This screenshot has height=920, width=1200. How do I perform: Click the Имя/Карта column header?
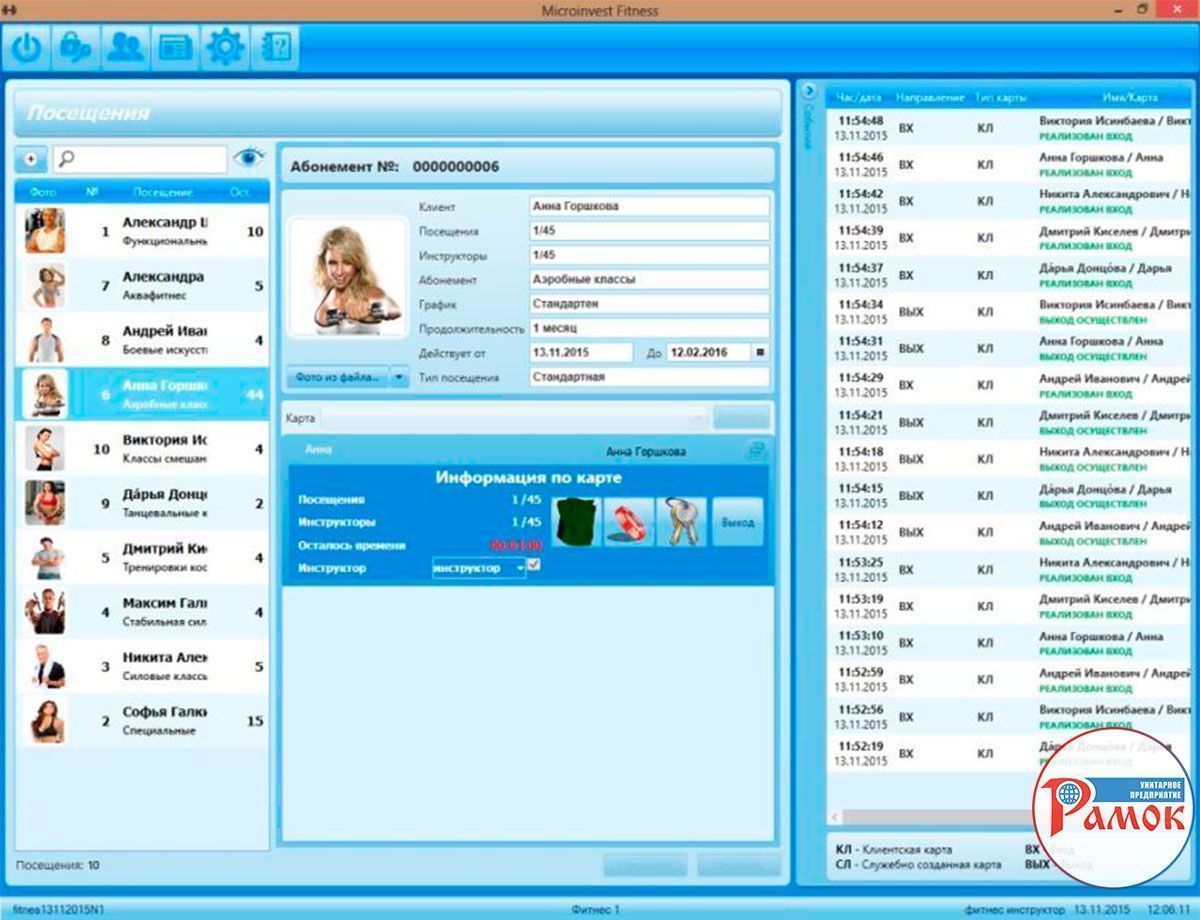click(x=1130, y=98)
